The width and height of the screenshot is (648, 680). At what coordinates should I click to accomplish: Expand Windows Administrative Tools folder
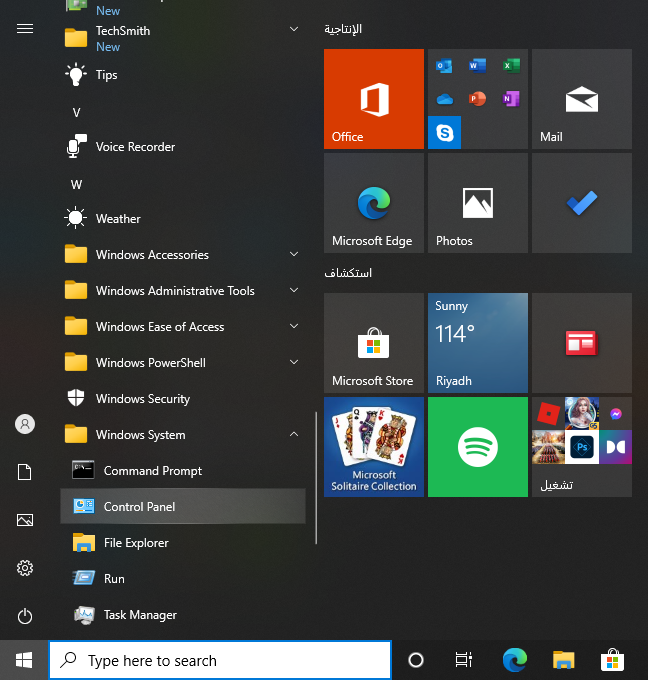(183, 291)
